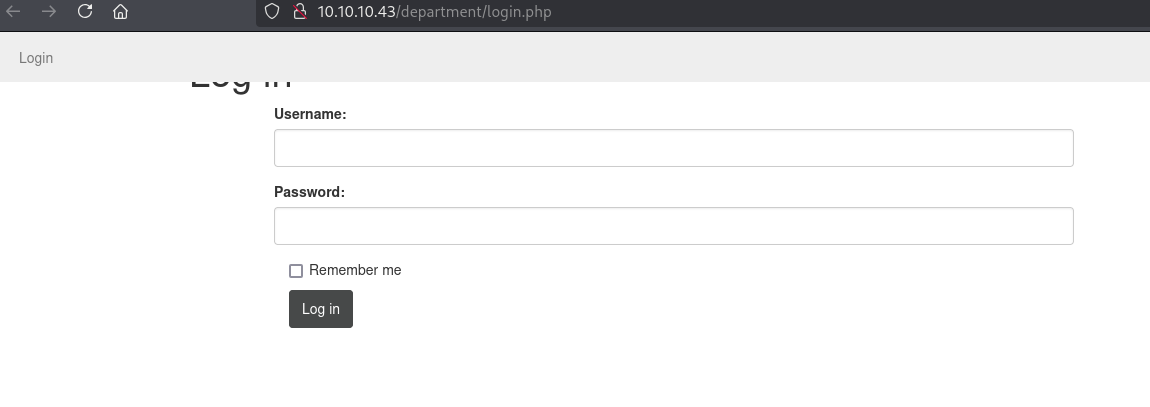
Task: Click the partially hidden Log in heading
Action: click(x=241, y=86)
